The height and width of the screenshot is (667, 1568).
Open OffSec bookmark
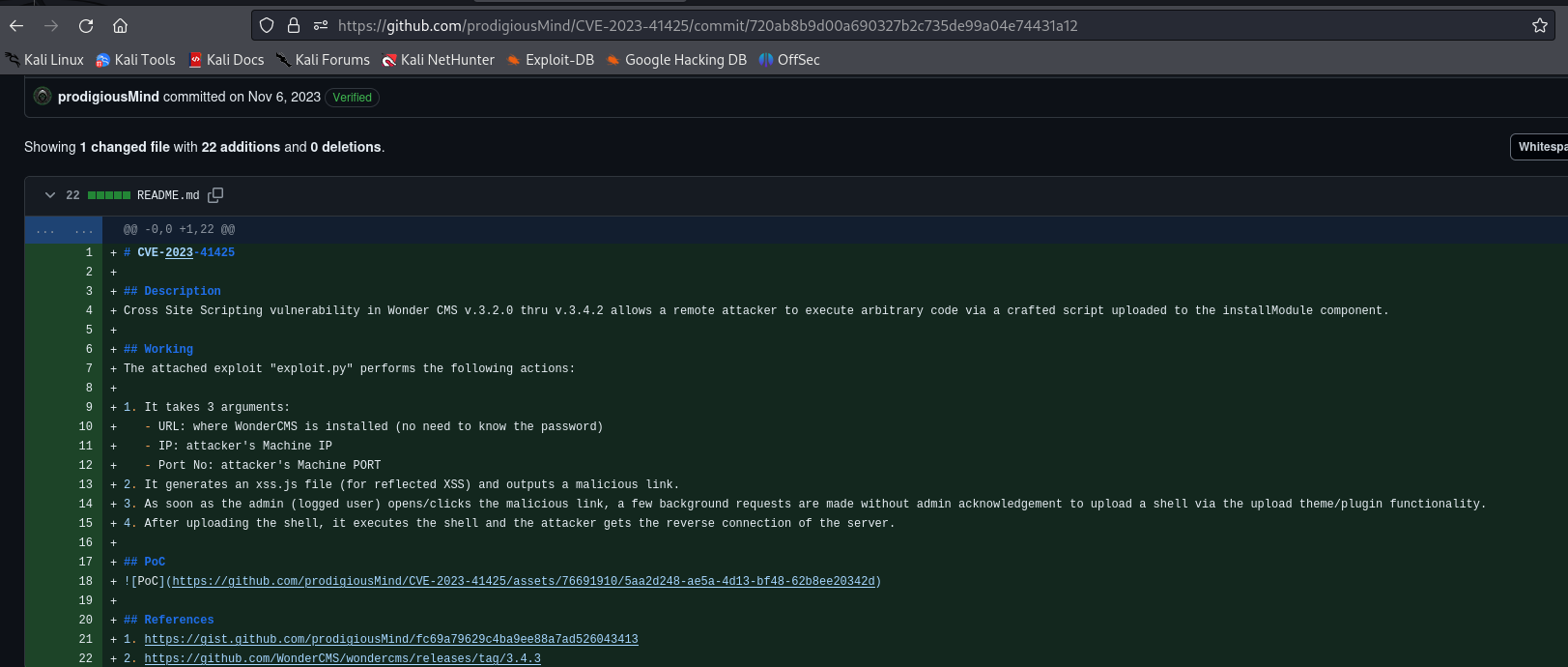point(789,60)
